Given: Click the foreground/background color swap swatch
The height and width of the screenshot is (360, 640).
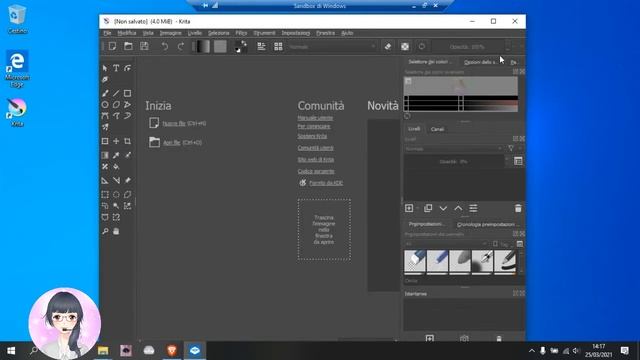Looking at the screenshot, I should tap(241, 47).
